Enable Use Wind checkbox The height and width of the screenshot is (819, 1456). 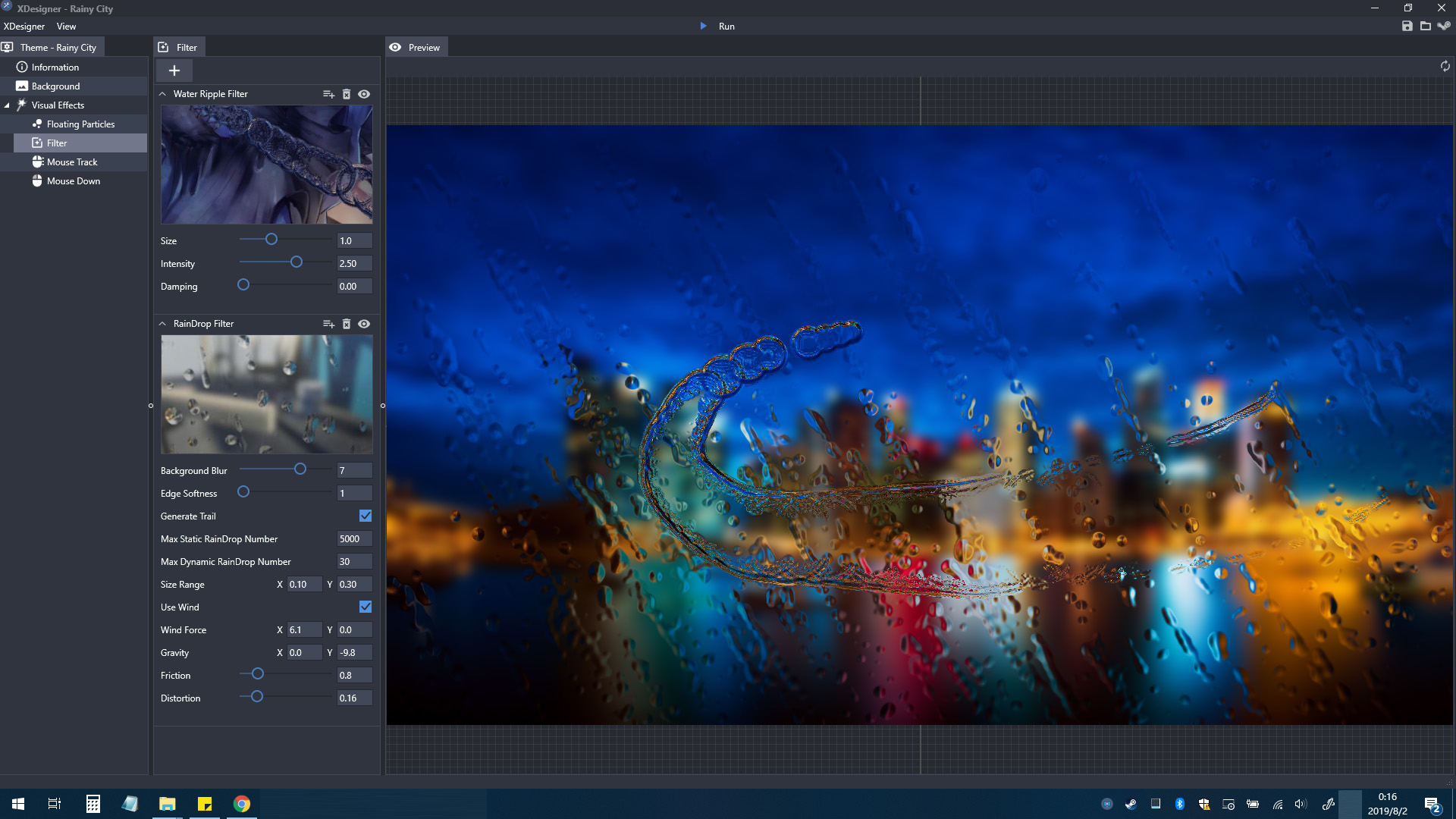coord(366,607)
